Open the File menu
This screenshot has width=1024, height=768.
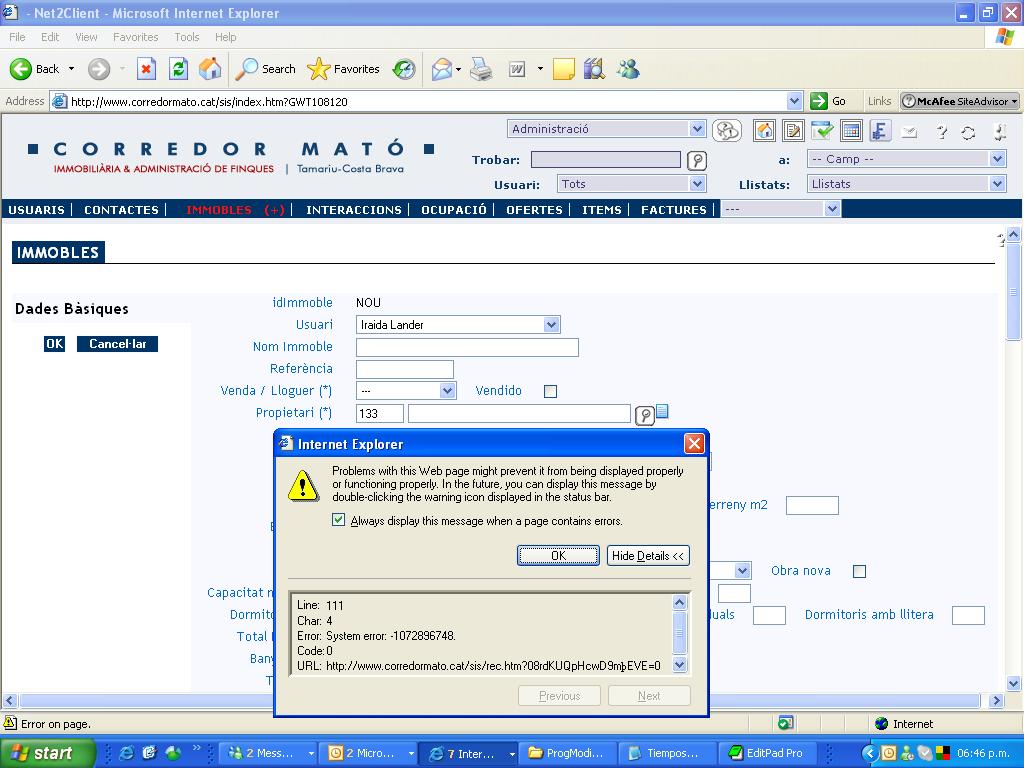(17, 37)
